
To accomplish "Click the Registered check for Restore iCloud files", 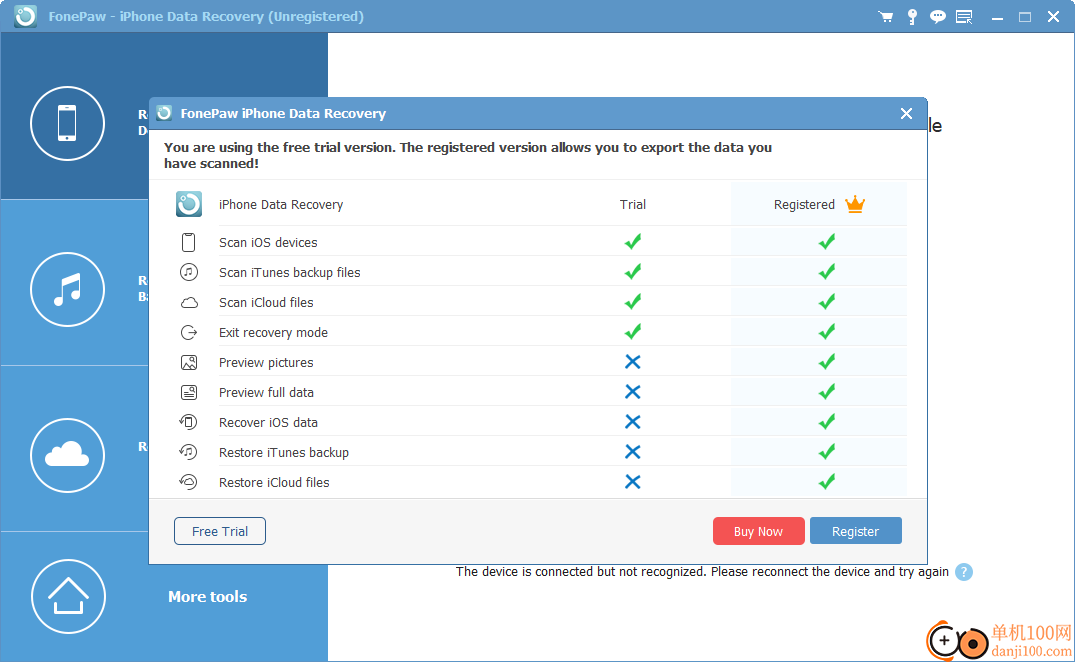I will pyautogui.click(x=827, y=482).
